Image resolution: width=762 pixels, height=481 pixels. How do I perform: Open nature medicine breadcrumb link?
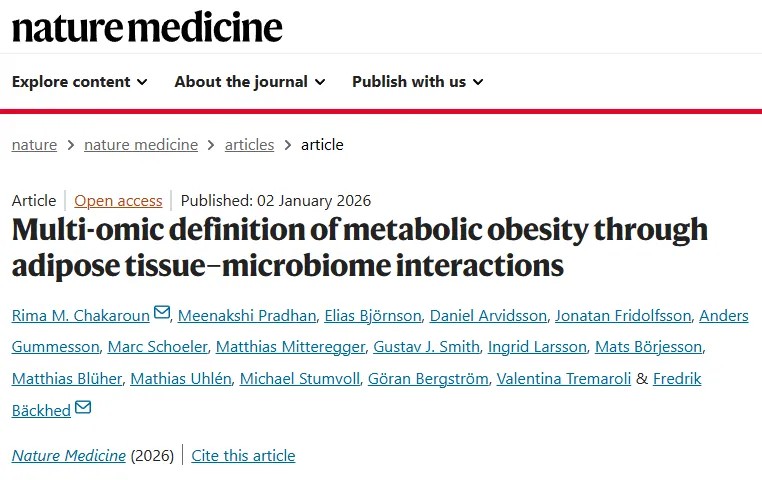141,145
